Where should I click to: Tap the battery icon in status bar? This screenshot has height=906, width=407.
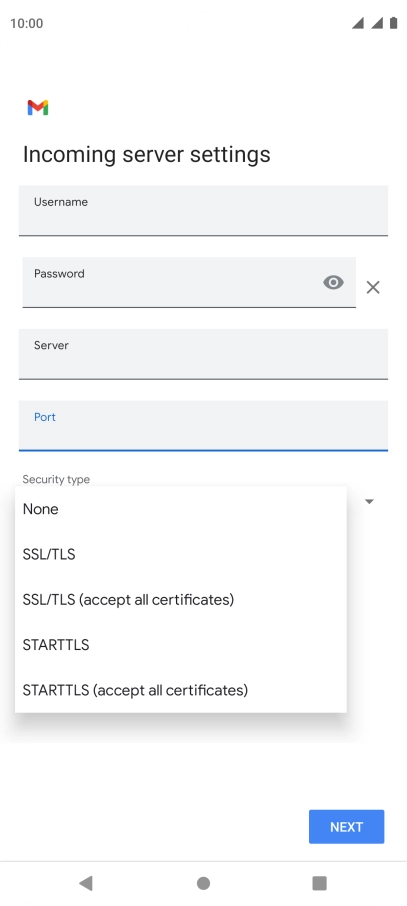coord(393,23)
